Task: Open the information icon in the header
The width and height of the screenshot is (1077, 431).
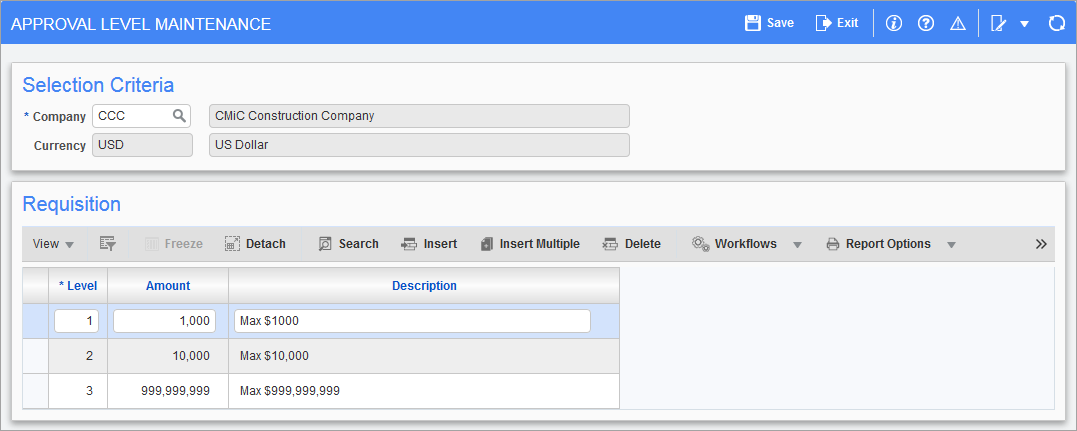Action: click(894, 23)
